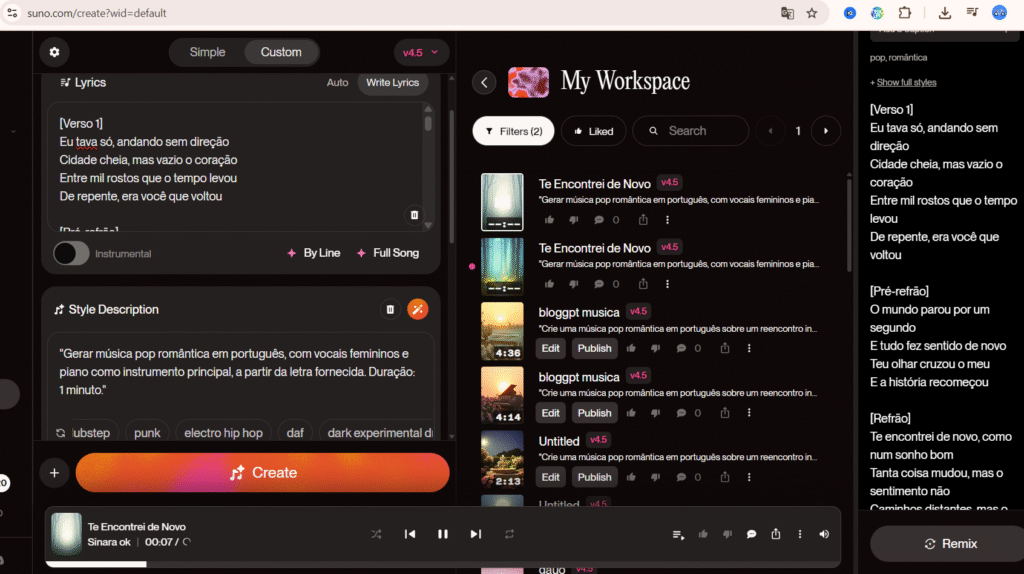Toggle the Instrumental switch
The height and width of the screenshot is (574, 1024).
[71, 254]
